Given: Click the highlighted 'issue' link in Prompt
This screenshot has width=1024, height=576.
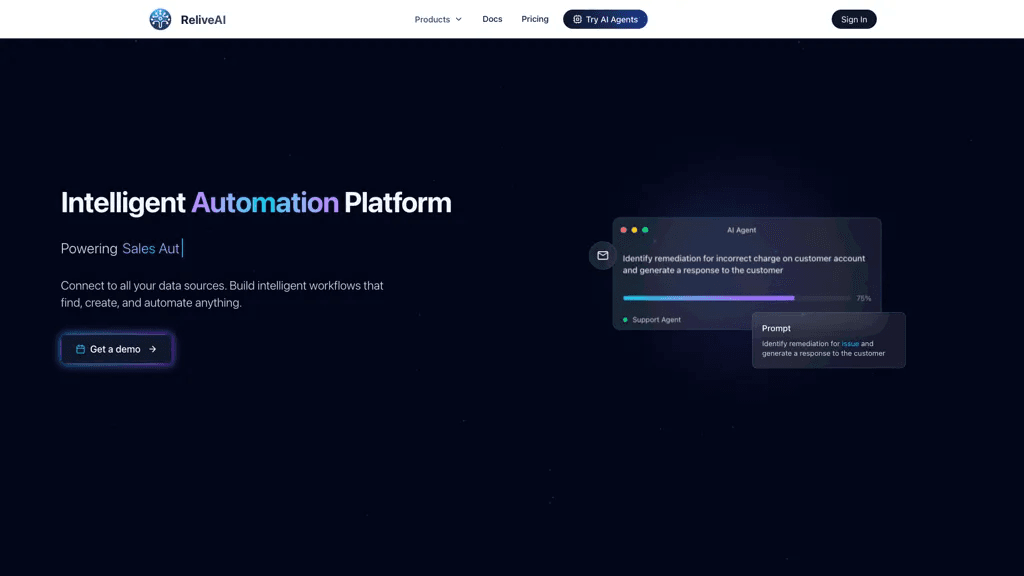Looking at the screenshot, I should pos(850,344).
